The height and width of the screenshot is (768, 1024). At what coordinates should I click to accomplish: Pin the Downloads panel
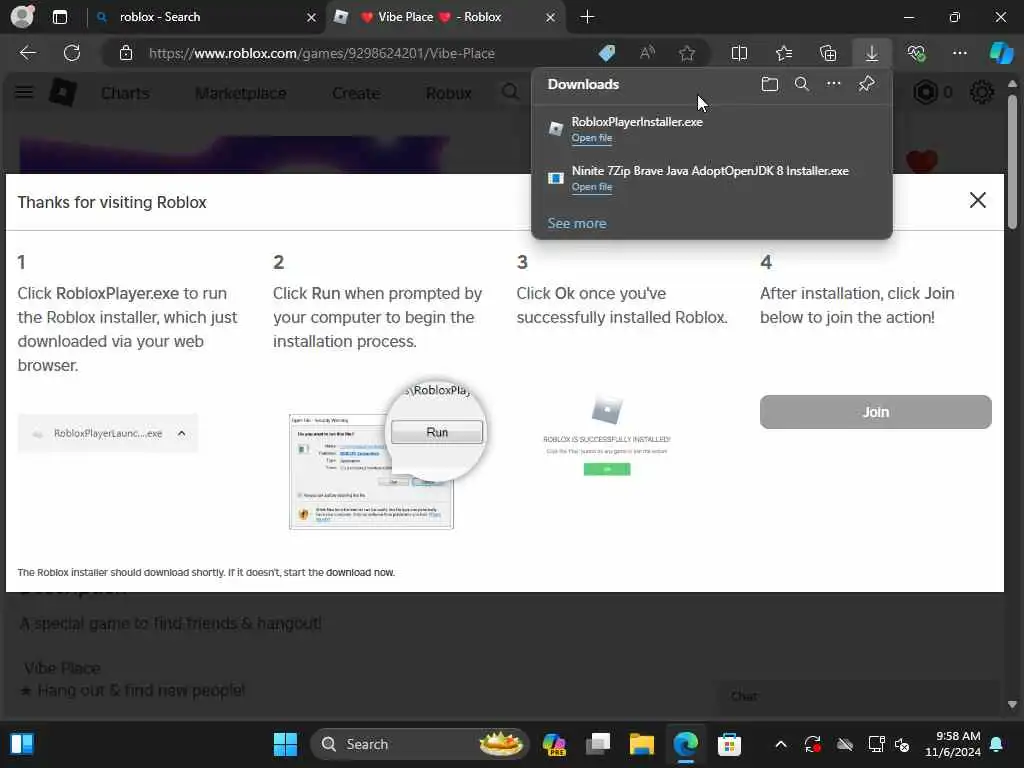tap(867, 84)
